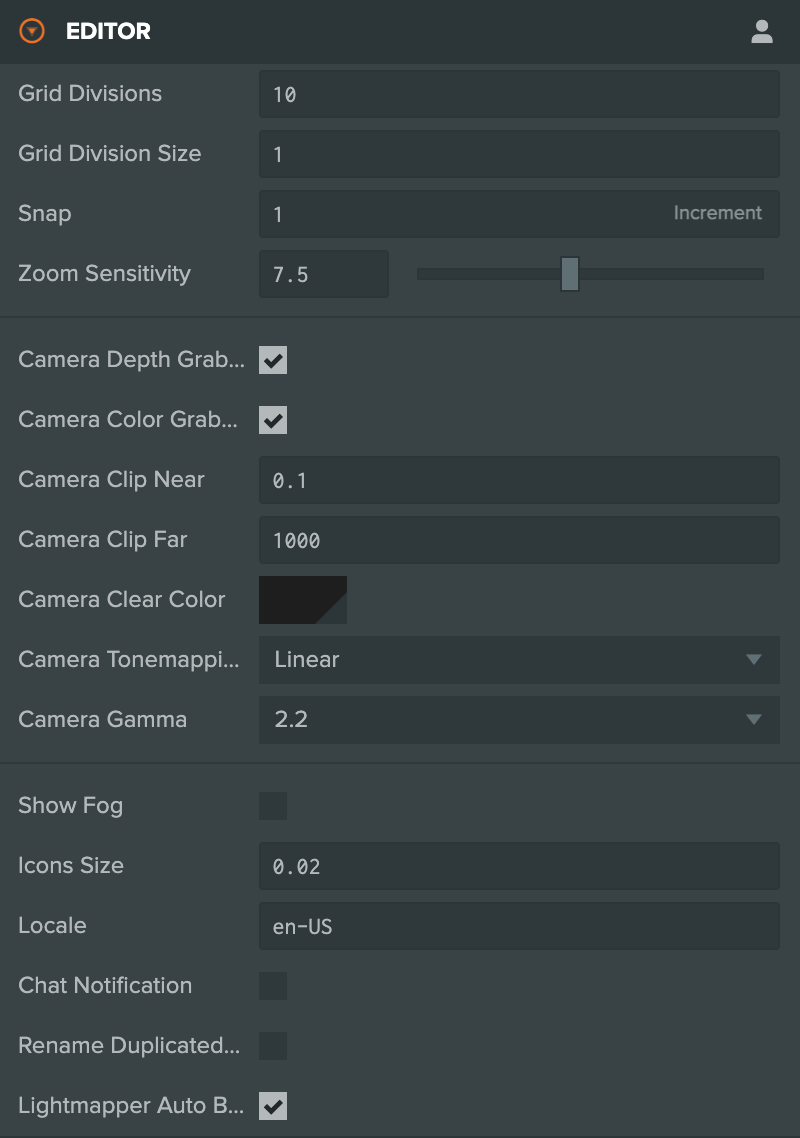Open the 2.2 Camera Gamma dropdown
The width and height of the screenshot is (800, 1138).
519,720
